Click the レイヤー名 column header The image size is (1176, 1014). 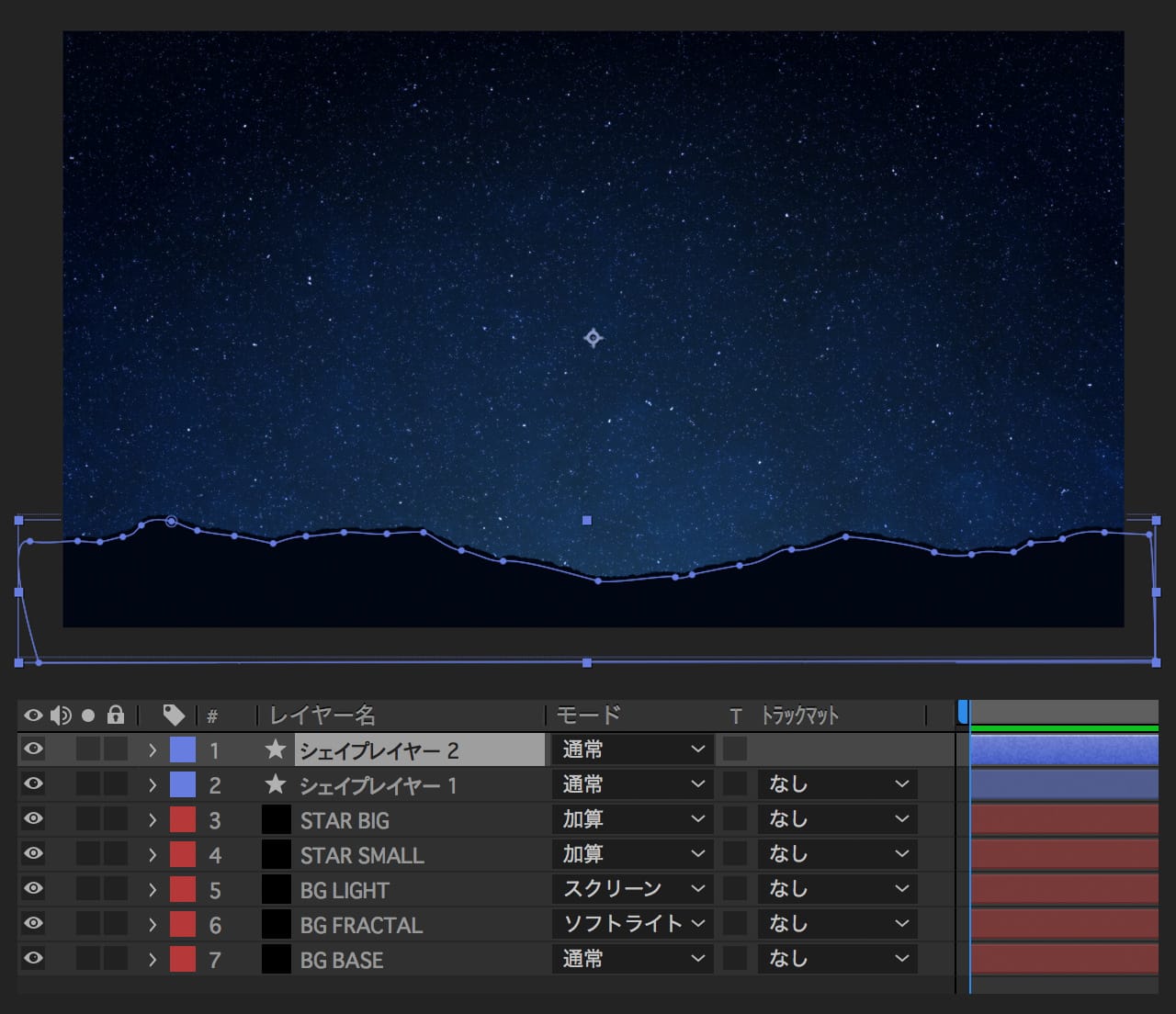[322, 715]
